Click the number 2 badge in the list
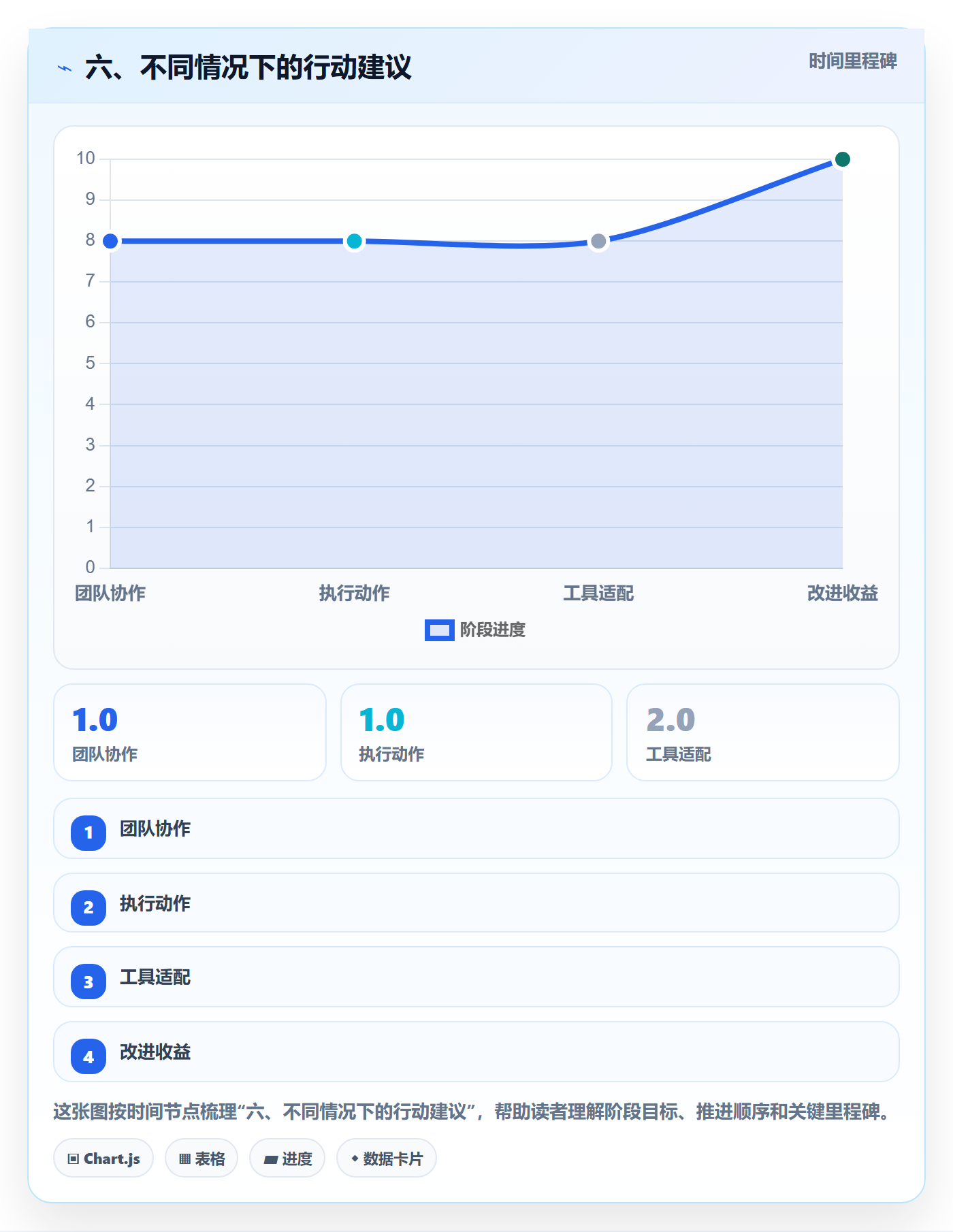The width and height of the screenshot is (953, 1232). tap(88, 907)
